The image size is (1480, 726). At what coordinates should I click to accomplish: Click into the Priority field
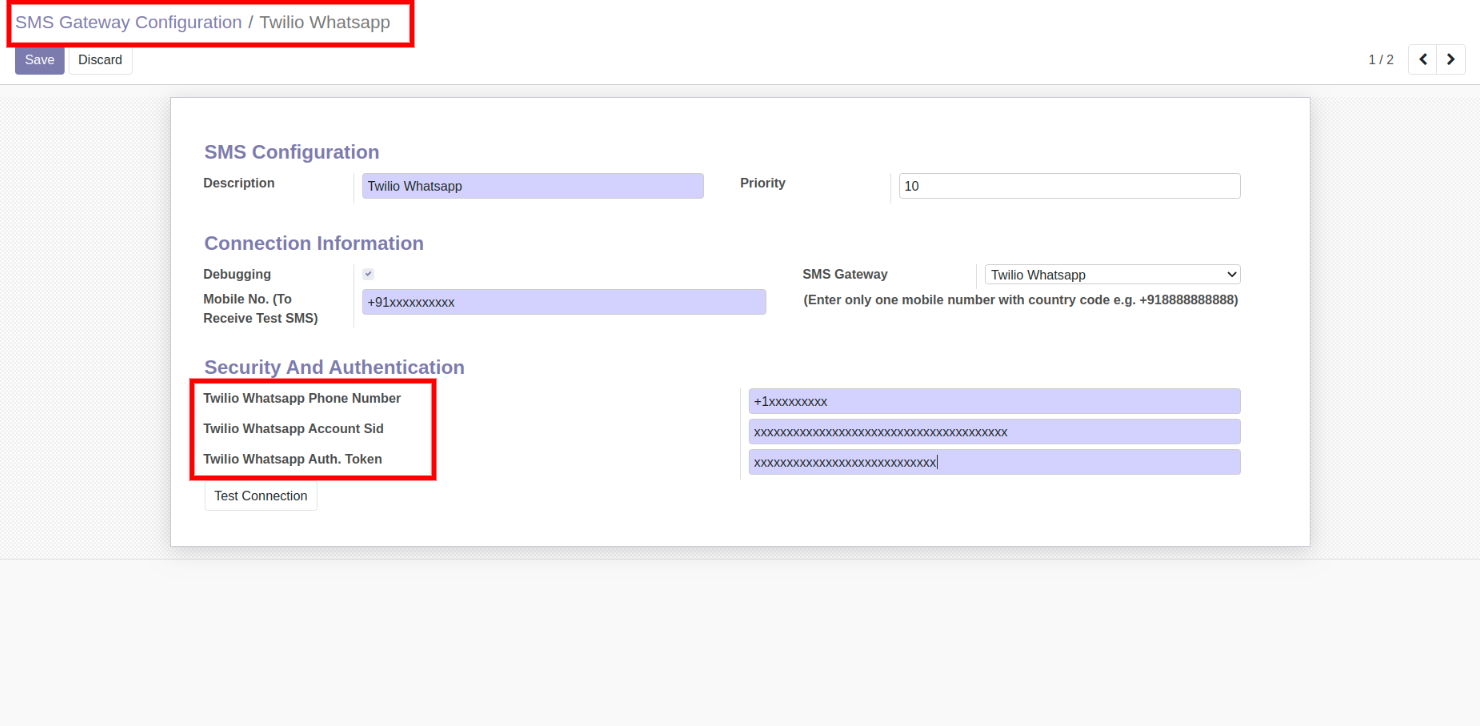(1069, 186)
